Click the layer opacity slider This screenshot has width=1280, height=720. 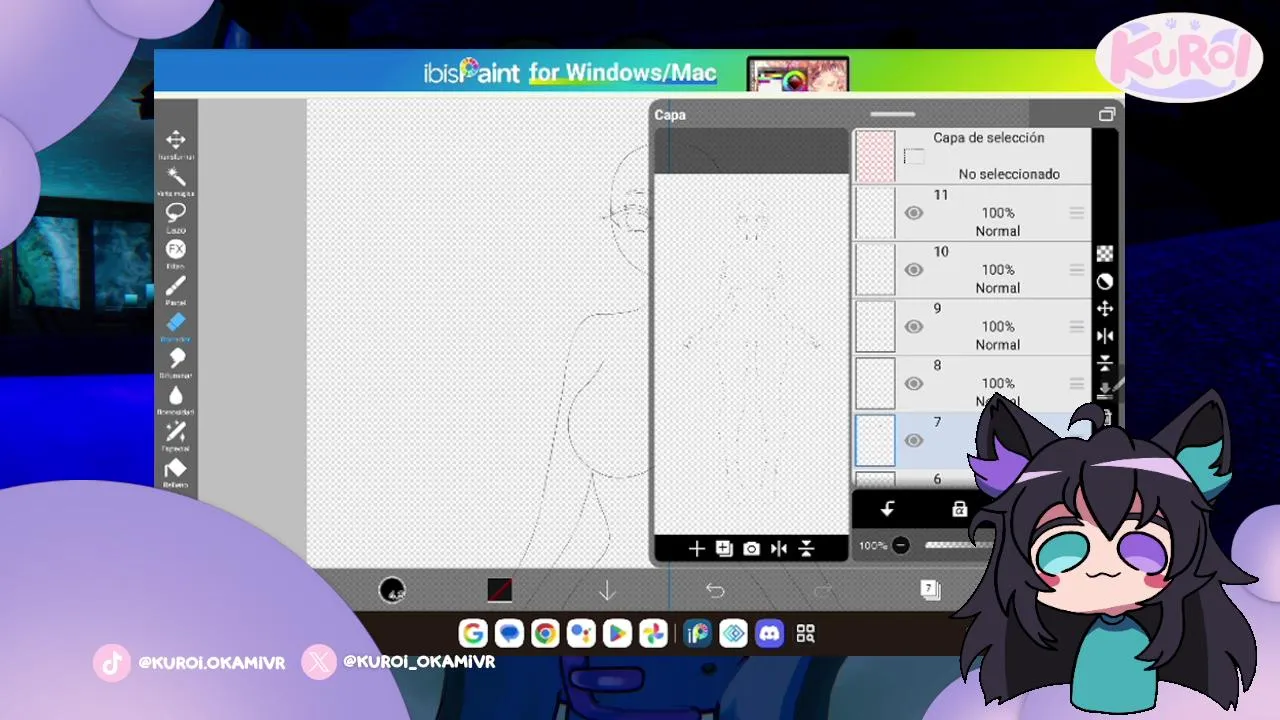[958, 546]
